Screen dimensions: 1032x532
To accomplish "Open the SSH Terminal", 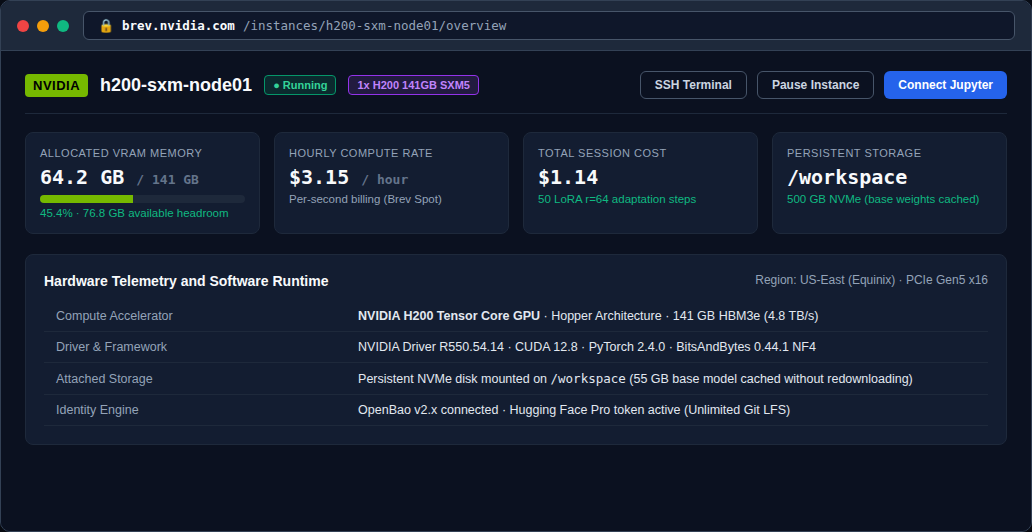I will click(x=693, y=85).
